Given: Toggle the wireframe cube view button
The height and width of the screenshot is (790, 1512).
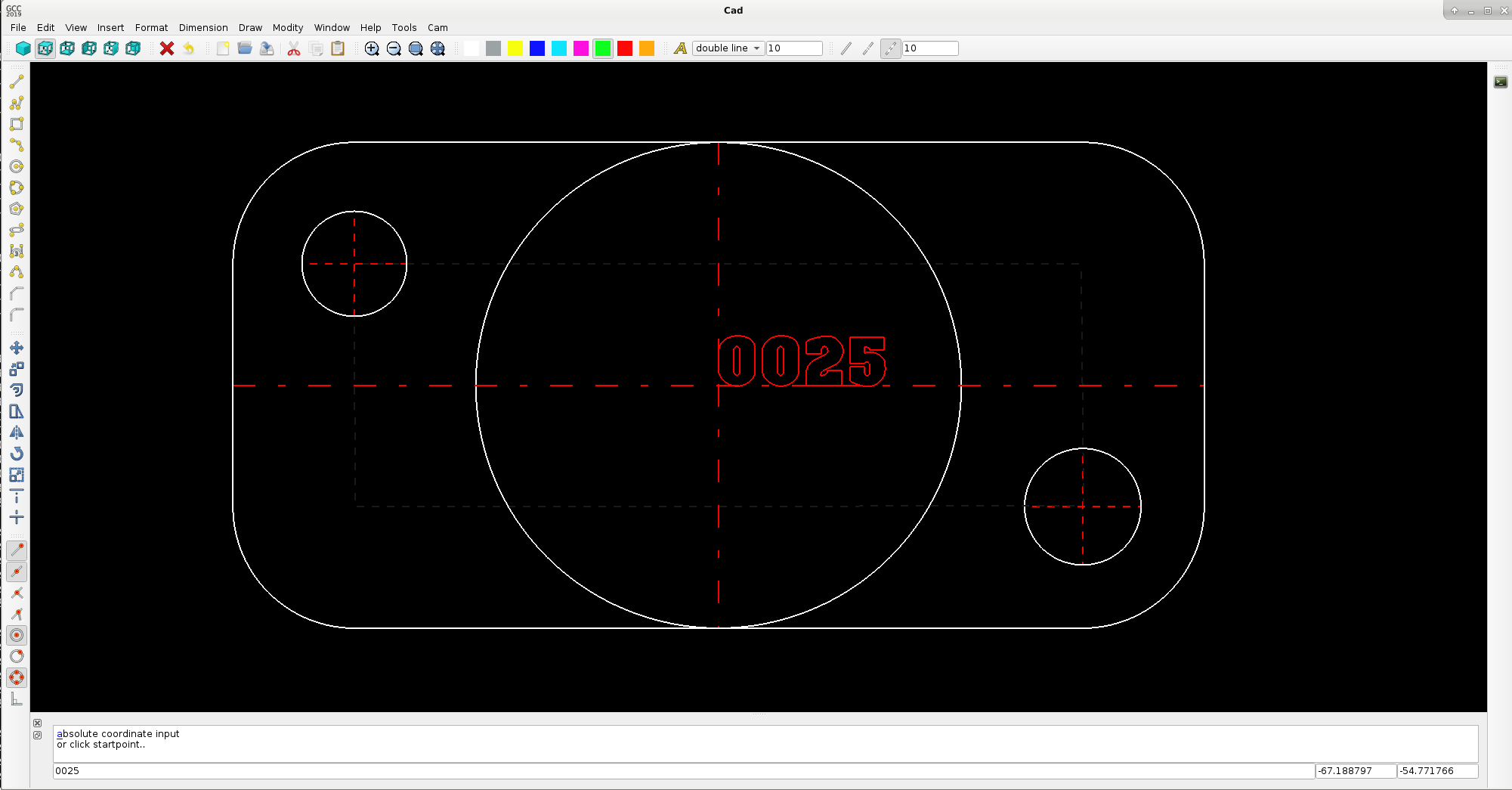Looking at the screenshot, I should pos(45,48).
